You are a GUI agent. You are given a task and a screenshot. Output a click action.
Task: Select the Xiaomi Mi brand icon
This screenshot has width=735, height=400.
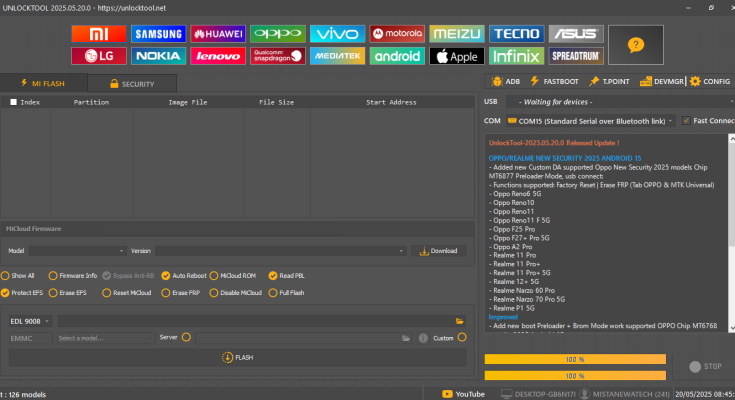(99, 34)
